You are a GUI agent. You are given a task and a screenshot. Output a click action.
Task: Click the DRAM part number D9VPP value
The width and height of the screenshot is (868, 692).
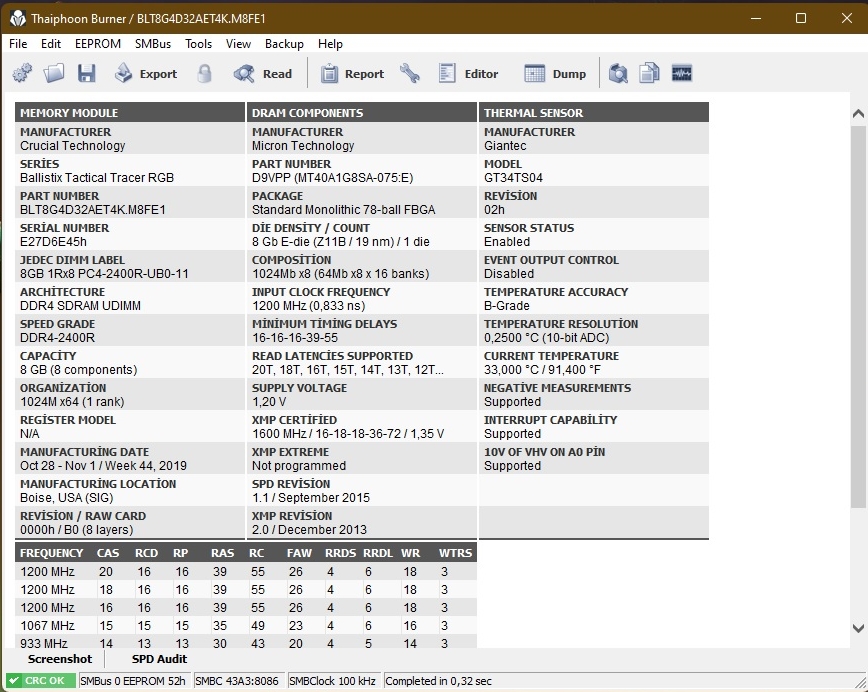333,178
